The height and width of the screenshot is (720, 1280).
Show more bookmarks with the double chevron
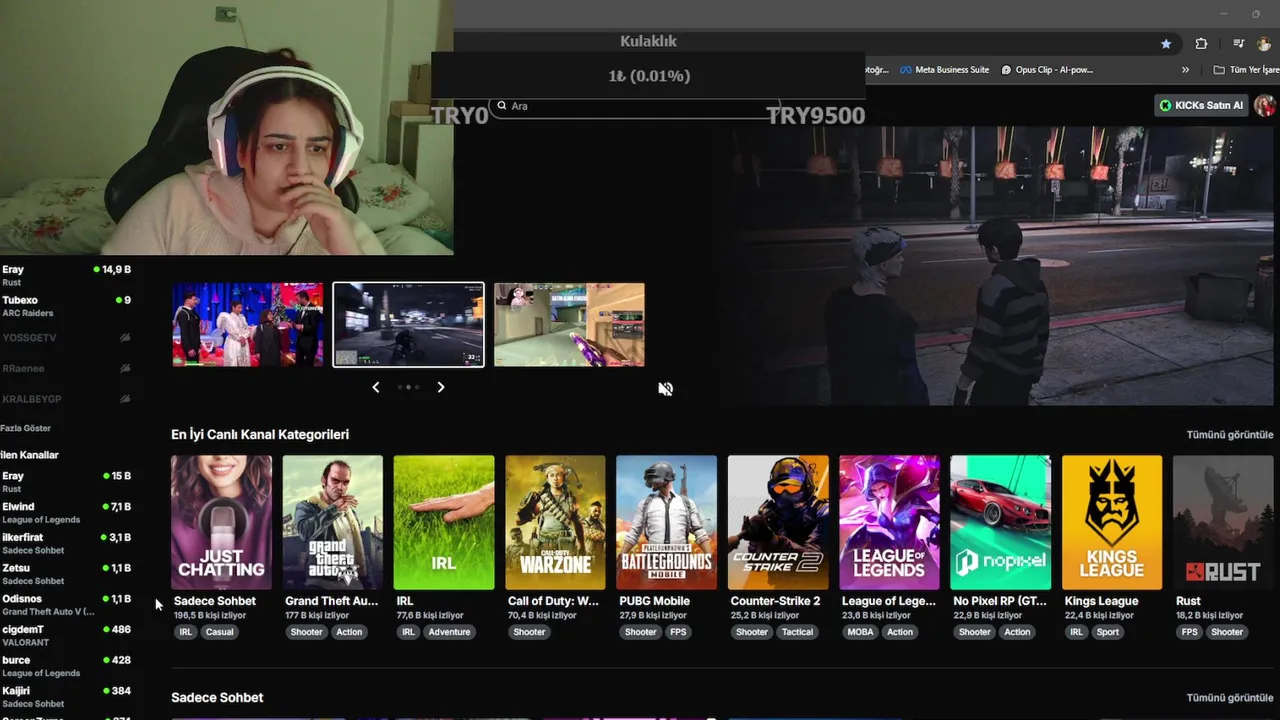click(x=1185, y=70)
